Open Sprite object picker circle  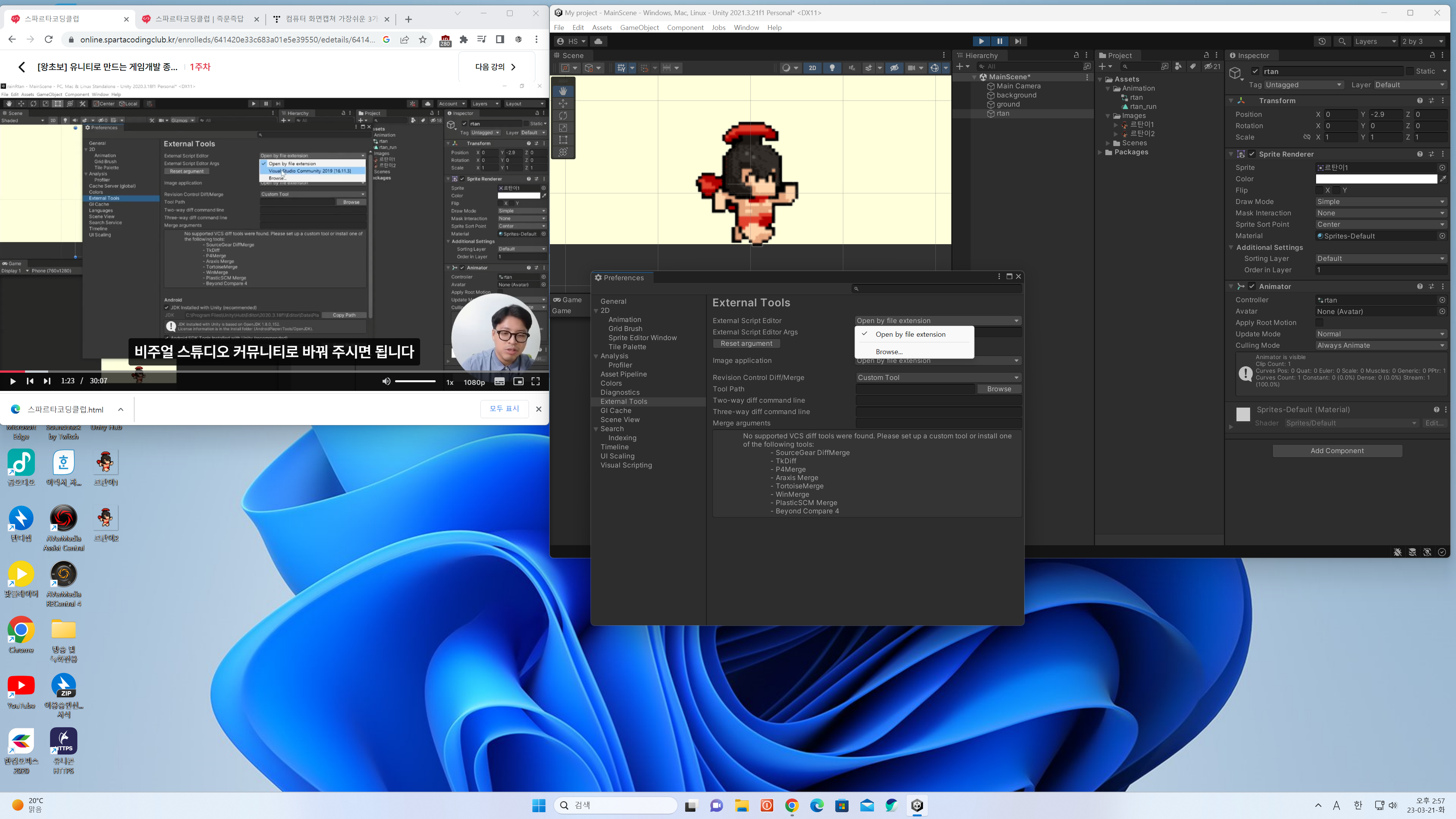1442,168
